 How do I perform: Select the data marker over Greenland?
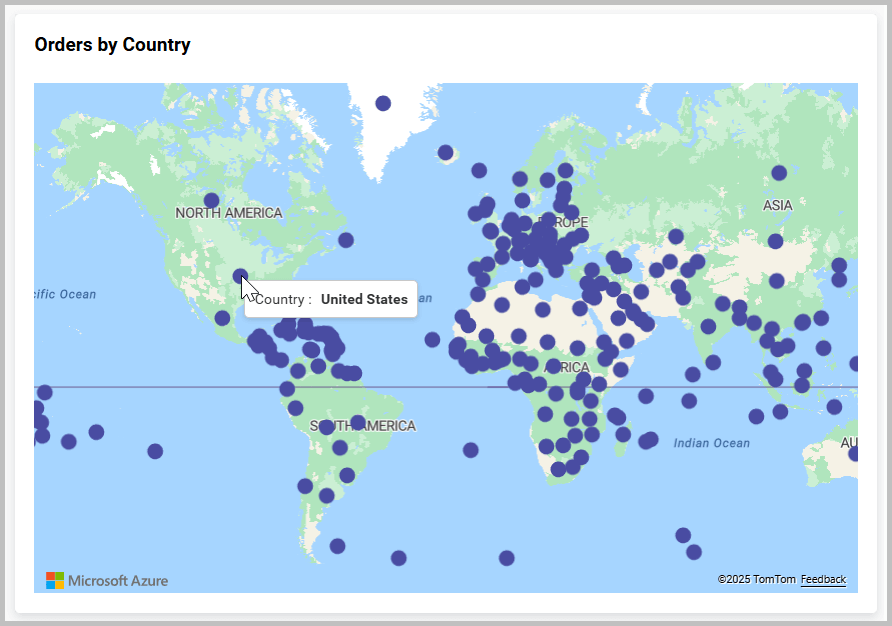pyautogui.click(x=383, y=102)
